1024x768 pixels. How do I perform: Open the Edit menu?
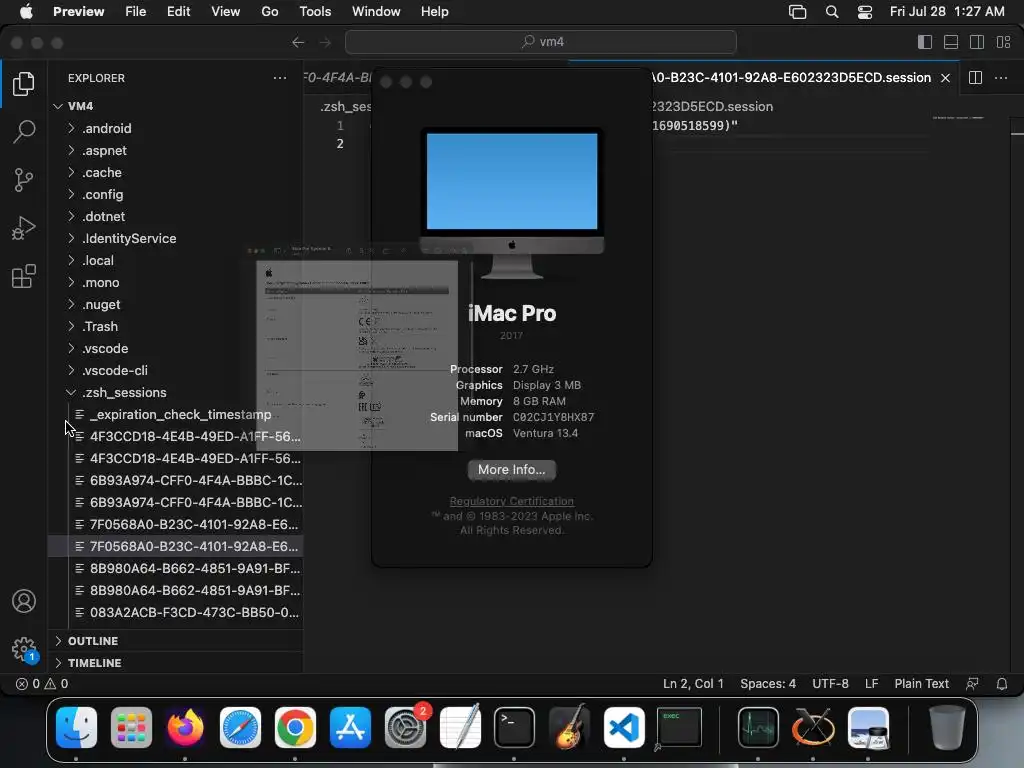178,12
